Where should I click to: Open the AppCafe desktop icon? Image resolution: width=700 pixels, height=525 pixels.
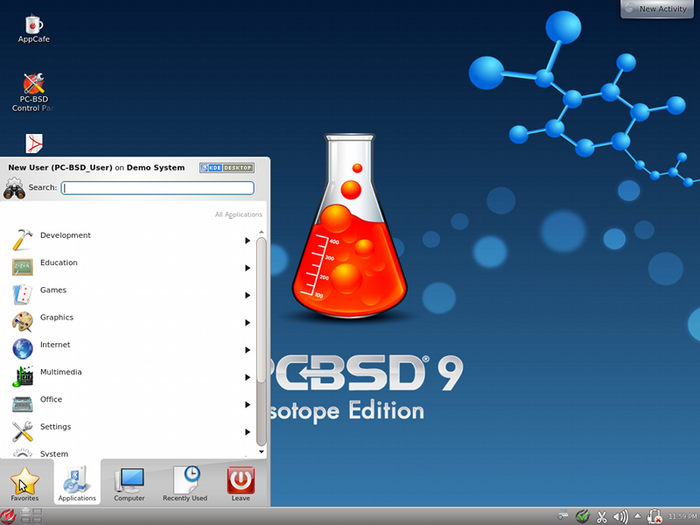click(33, 29)
